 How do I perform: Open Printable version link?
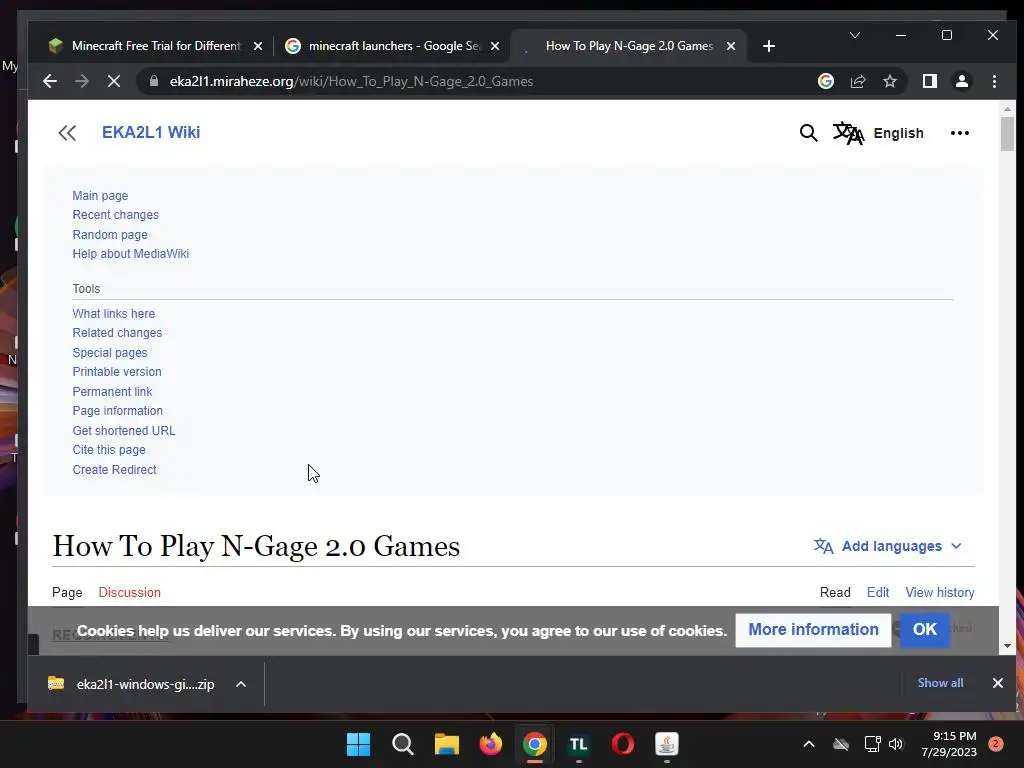pos(117,372)
